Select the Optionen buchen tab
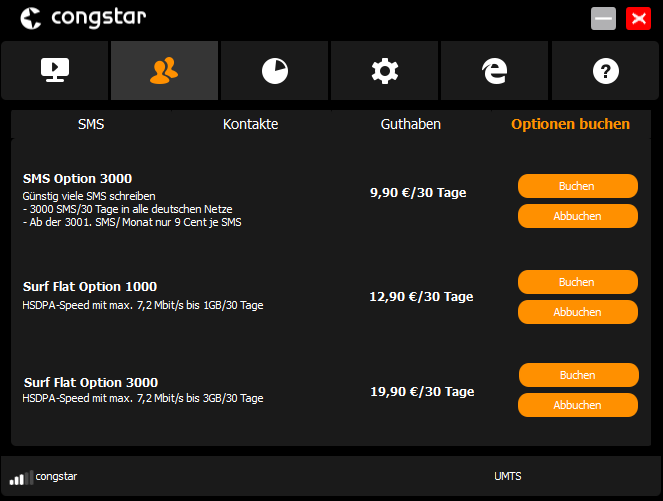Screen dimensions: 663x501 (570, 124)
